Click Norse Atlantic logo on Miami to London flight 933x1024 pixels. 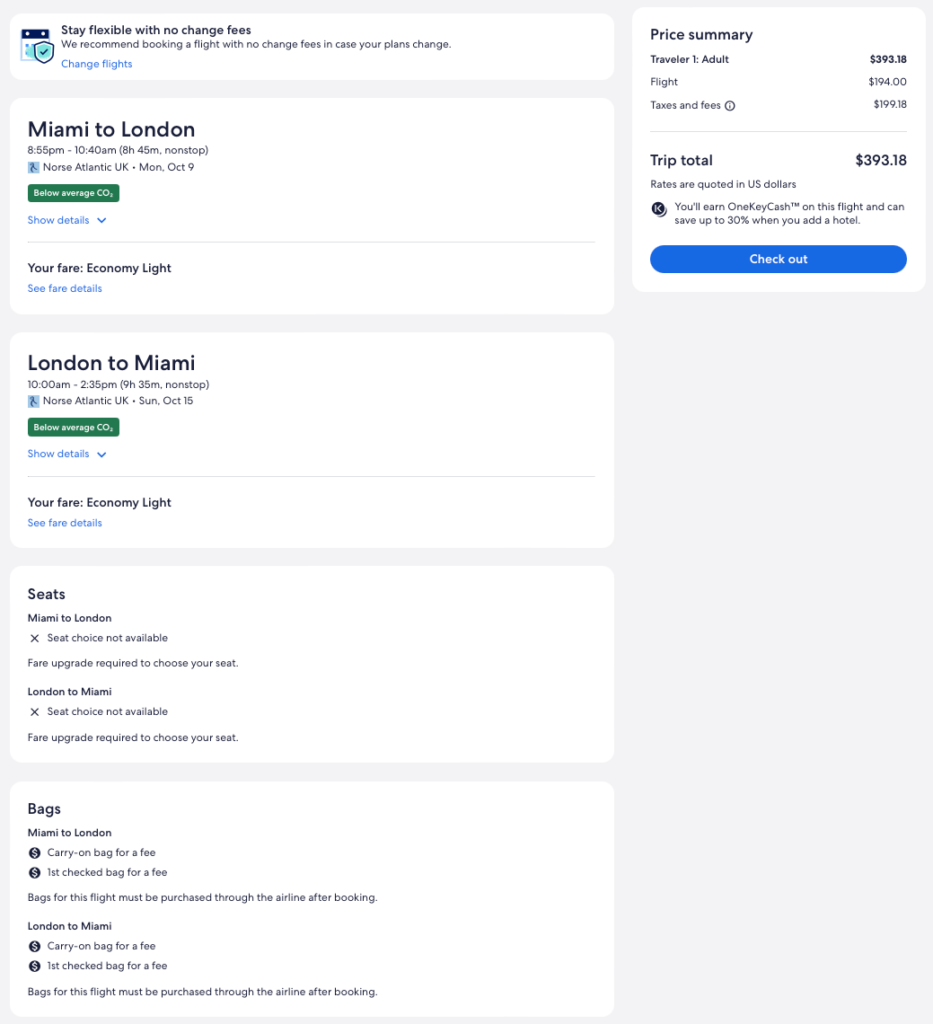[x=34, y=167]
